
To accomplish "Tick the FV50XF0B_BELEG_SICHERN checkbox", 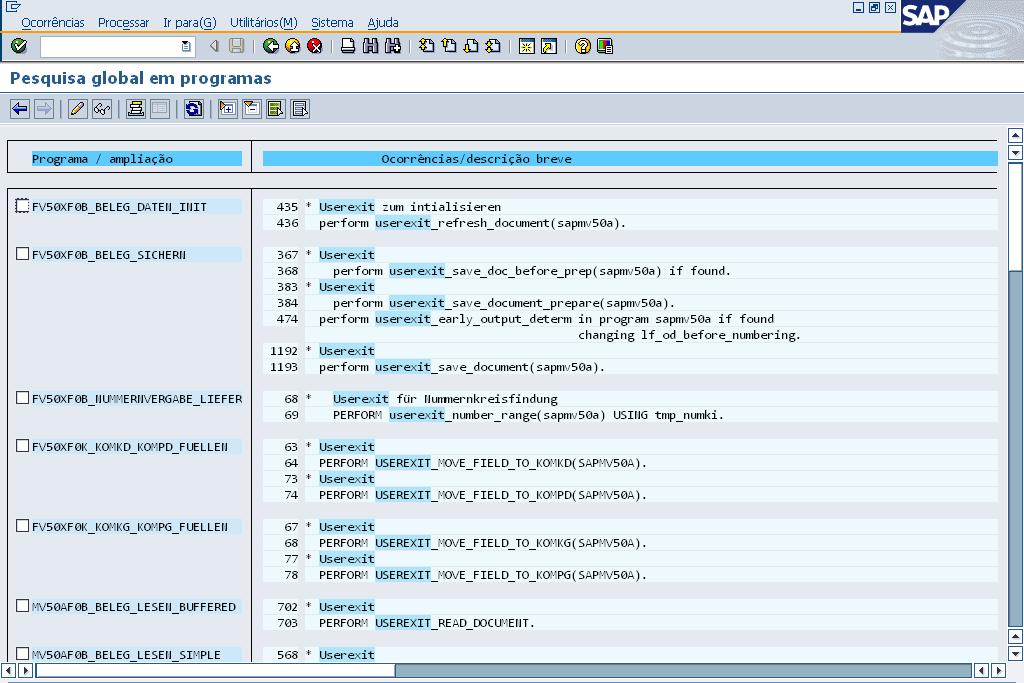I will pos(23,254).
